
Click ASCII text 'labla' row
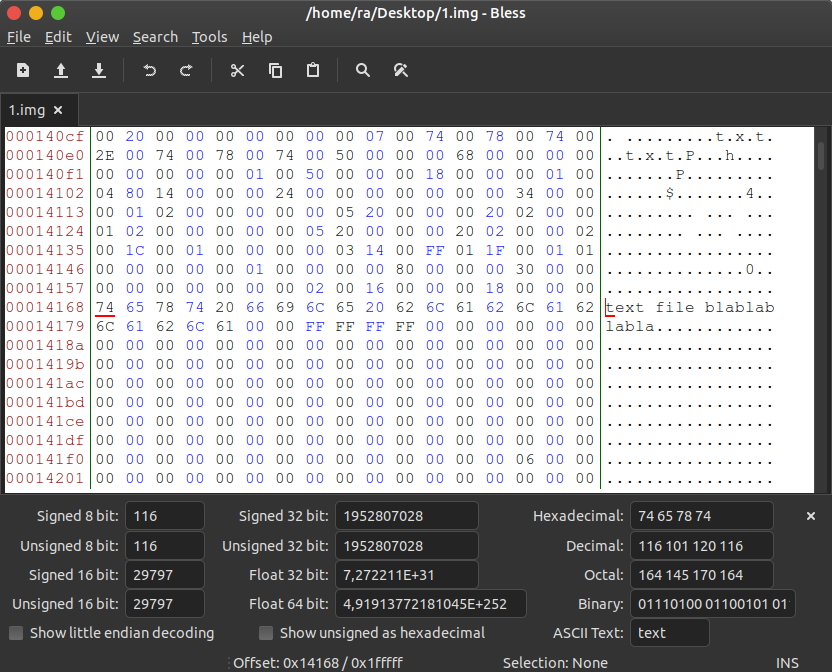630,326
